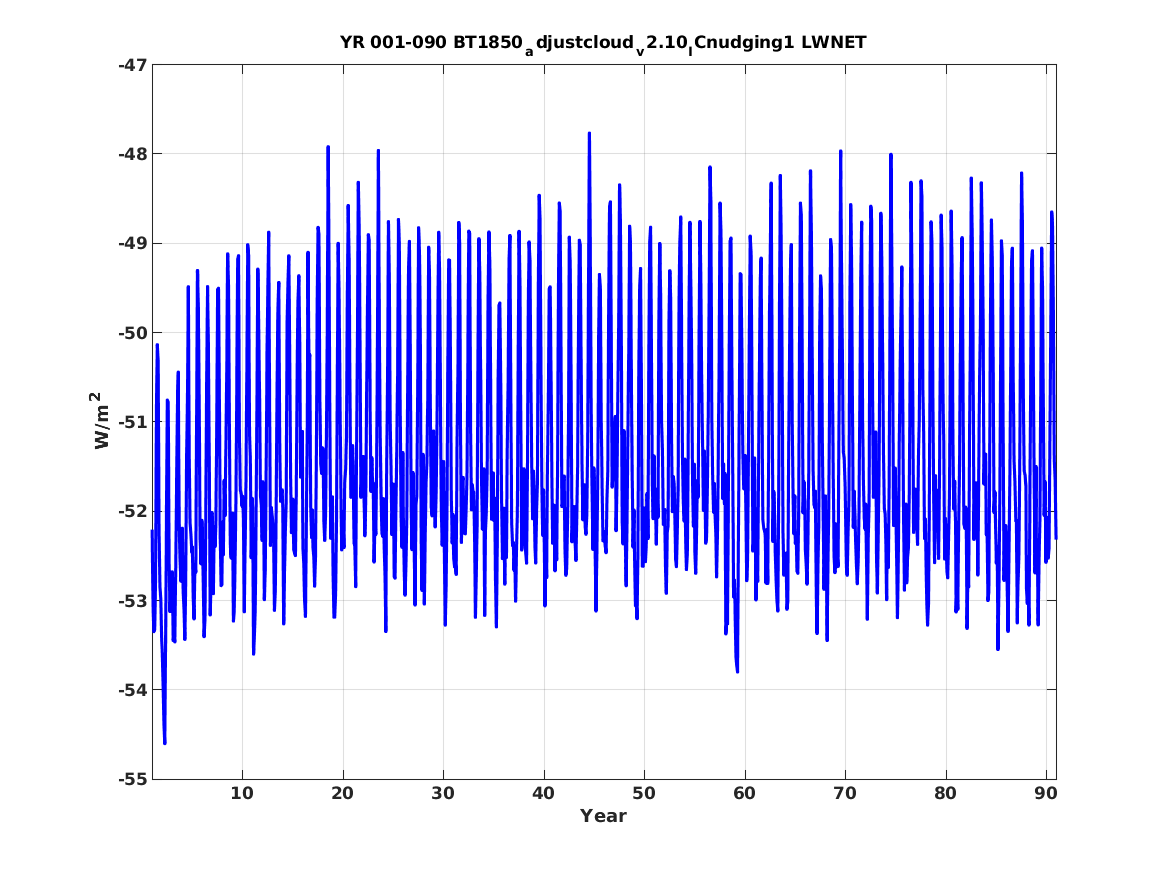Click the y-axis tick label '-55'
1167x875 pixels.
133,779
